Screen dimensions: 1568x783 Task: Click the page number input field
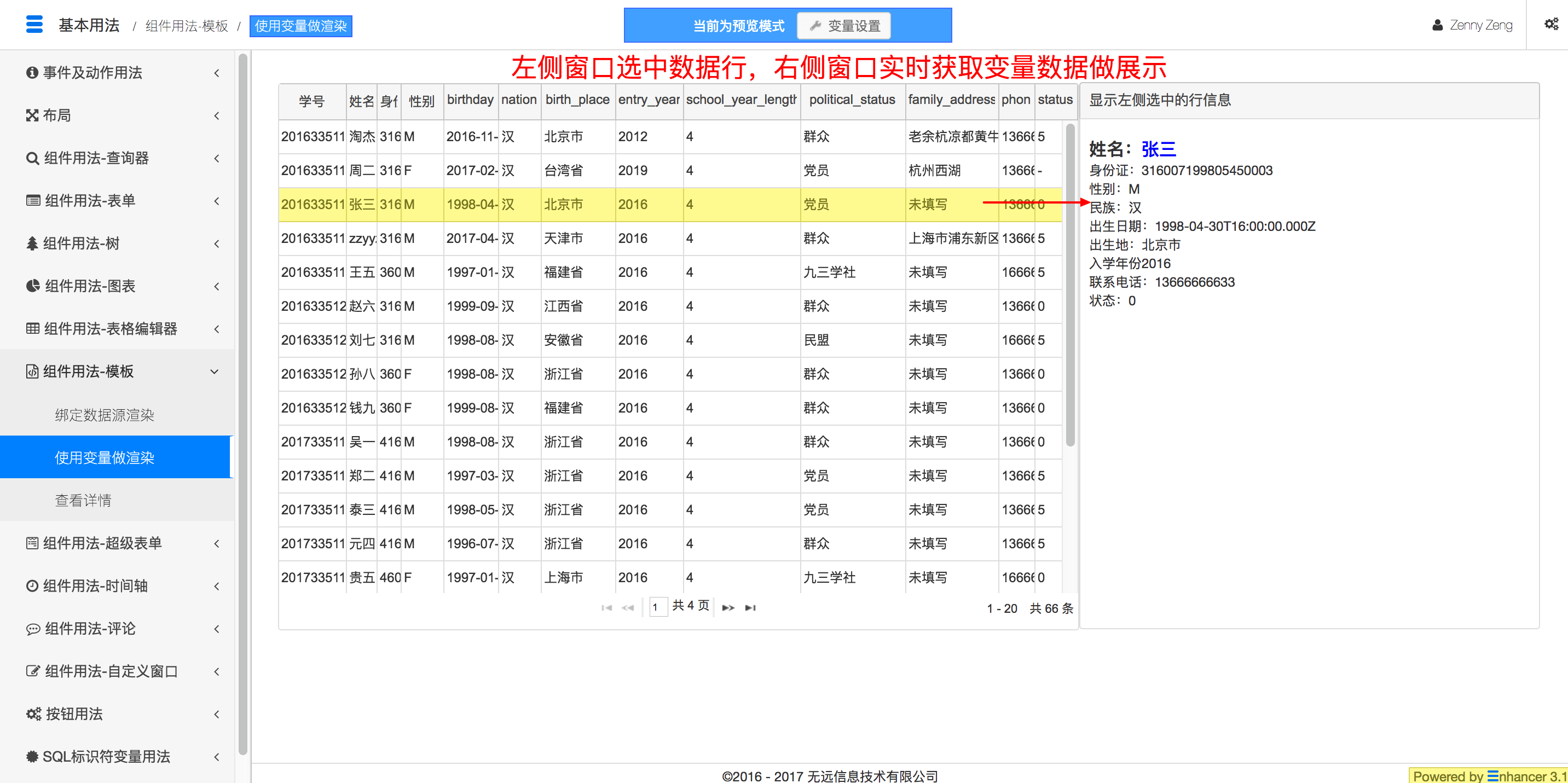657,607
